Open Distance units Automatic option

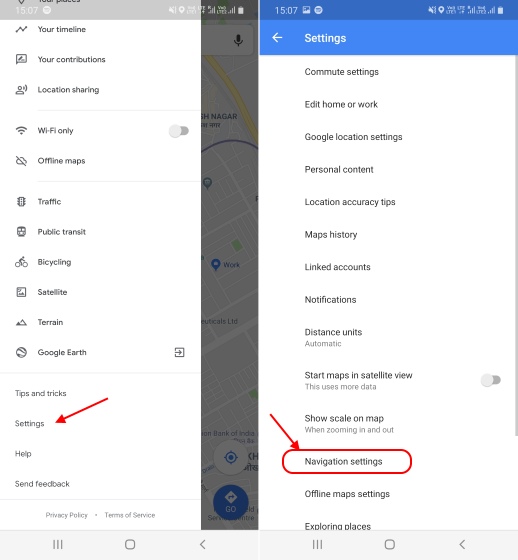[388, 338]
